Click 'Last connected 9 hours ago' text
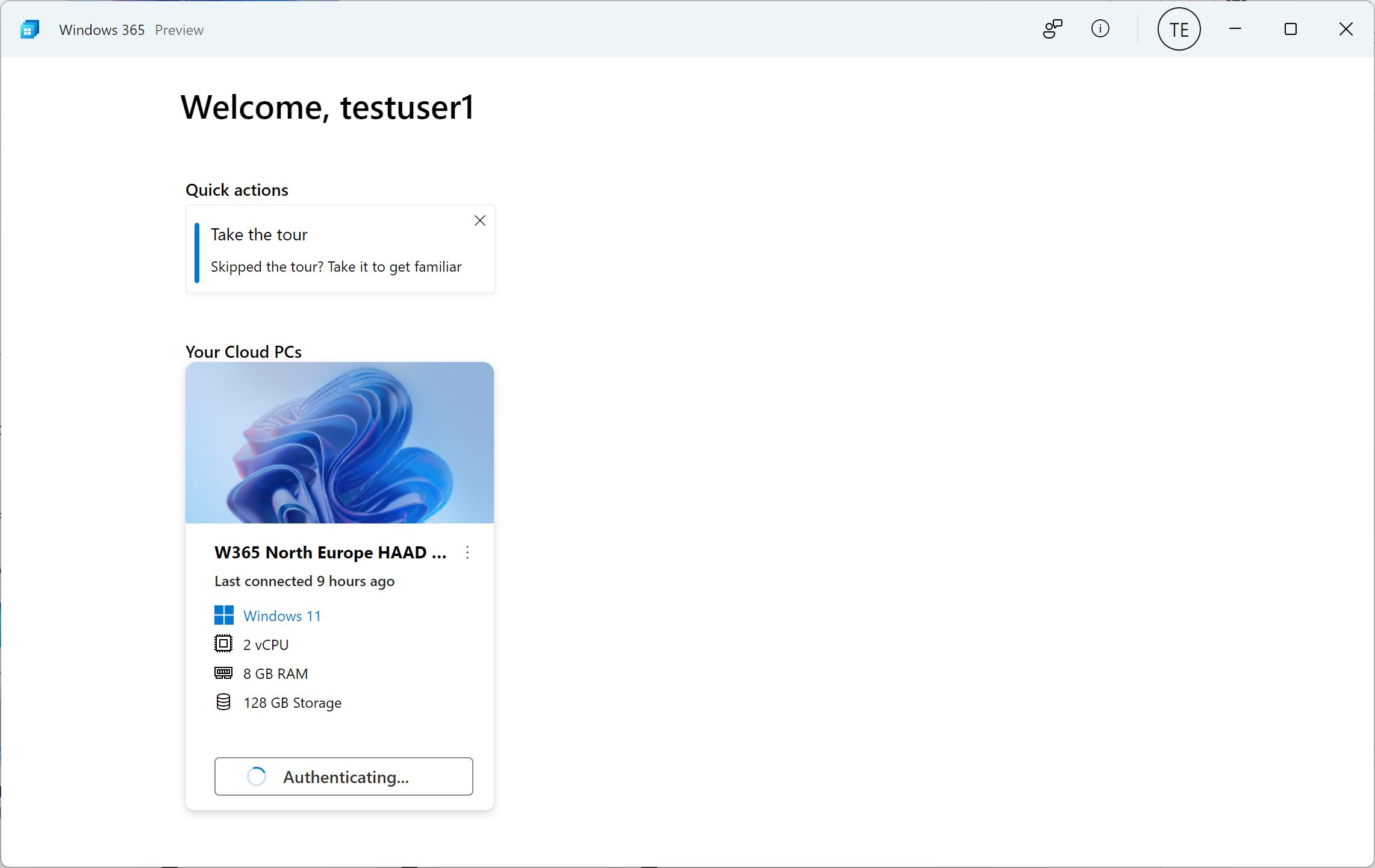The height and width of the screenshot is (868, 1375). (304, 581)
